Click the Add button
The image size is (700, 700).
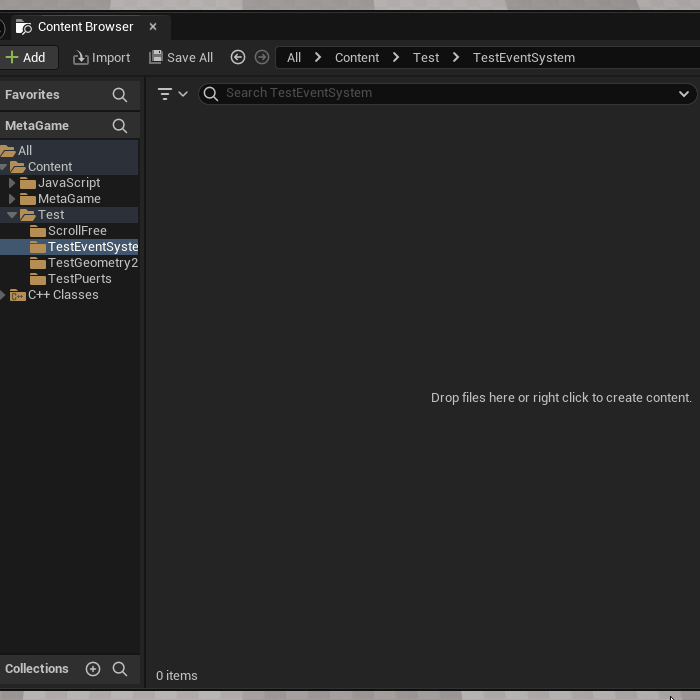pyautogui.click(x=26, y=58)
